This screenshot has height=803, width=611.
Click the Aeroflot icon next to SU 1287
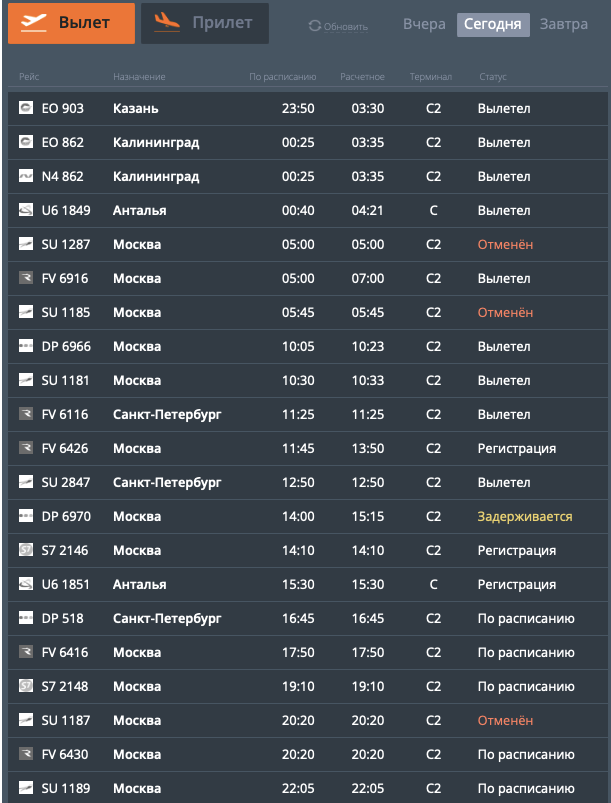(x=26, y=244)
